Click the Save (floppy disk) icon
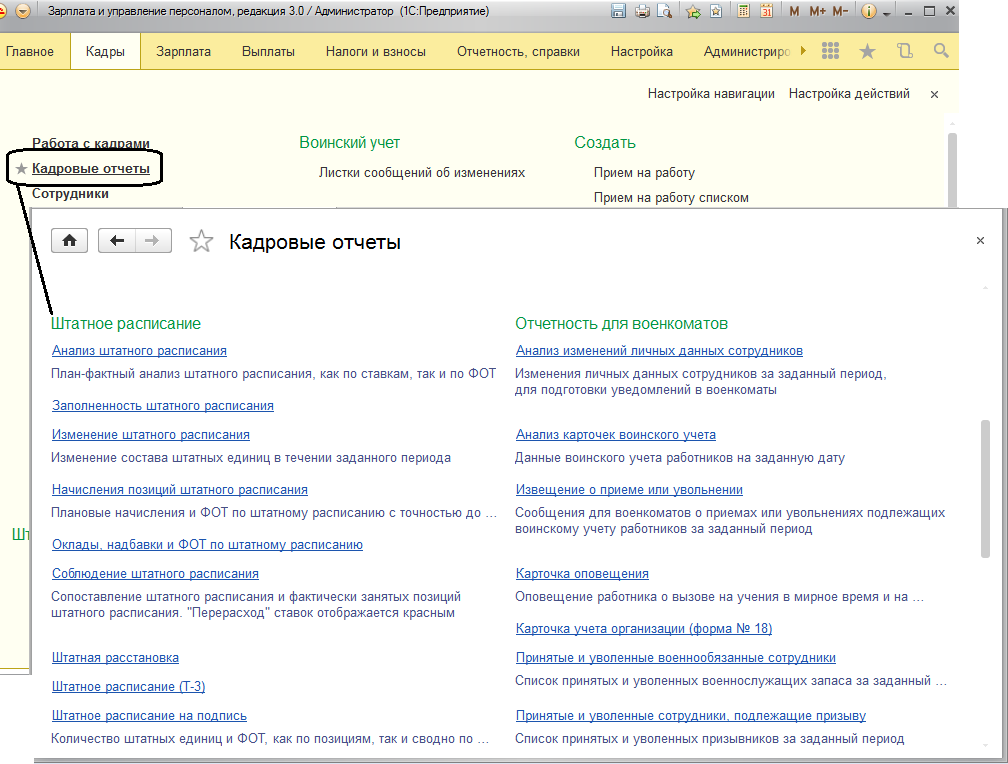This screenshot has height=764, width=1008. point(618,12)
